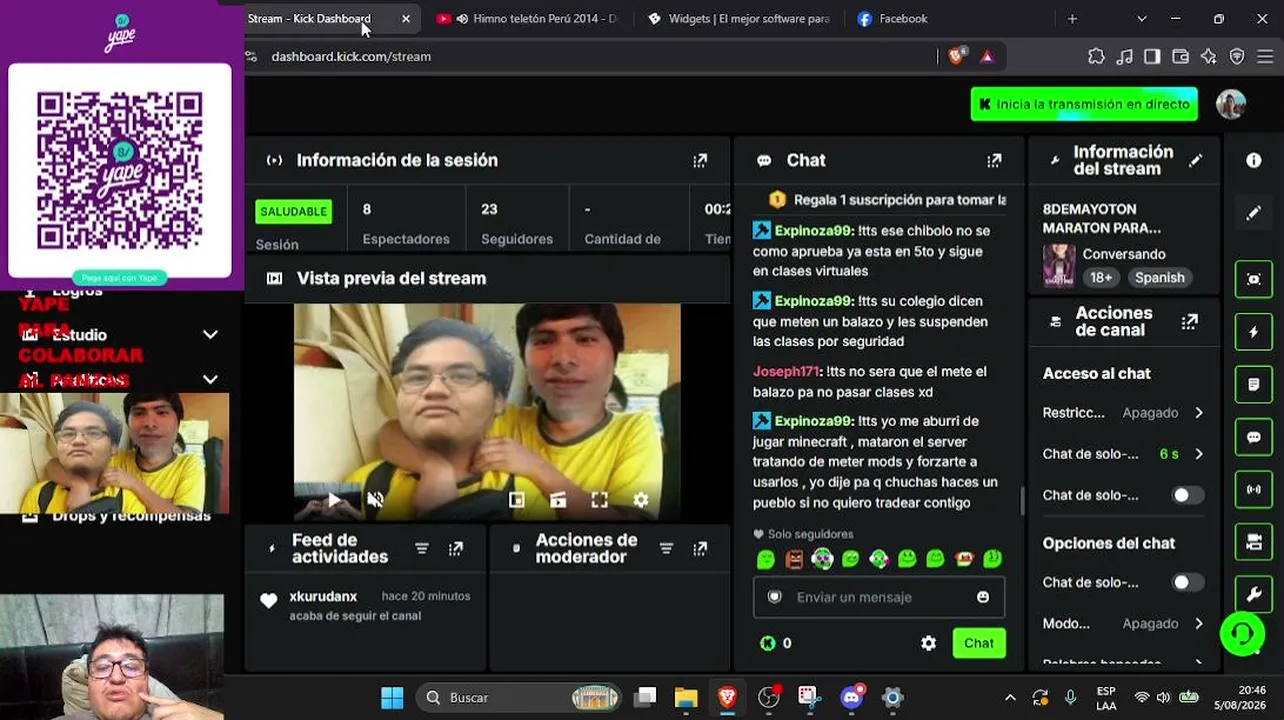
Task: Expand the Chat de solo 6 s option
Action: tap(1123, 453)
